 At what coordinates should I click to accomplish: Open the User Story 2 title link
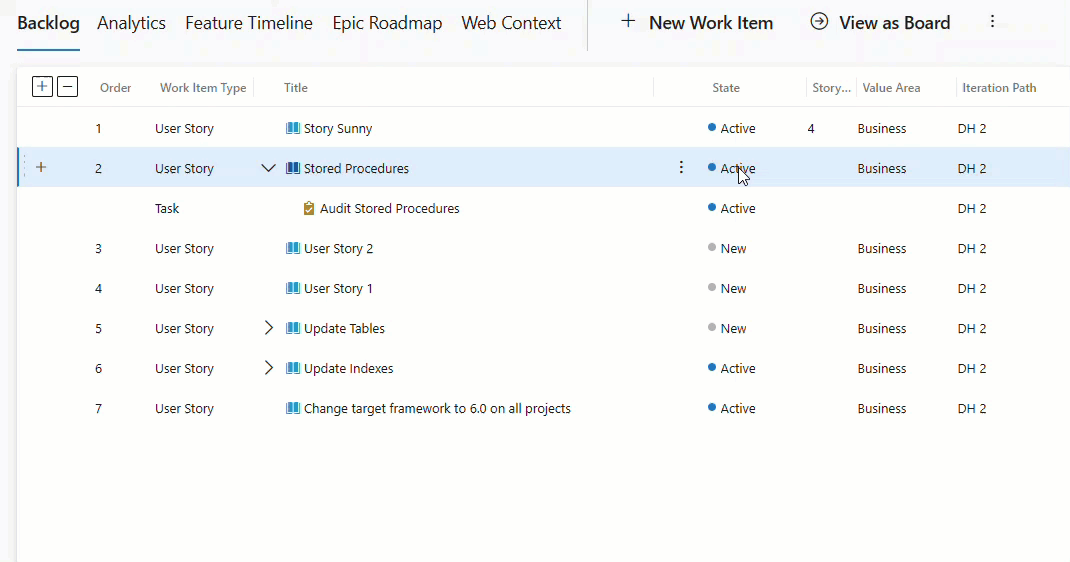coord(338,248)
